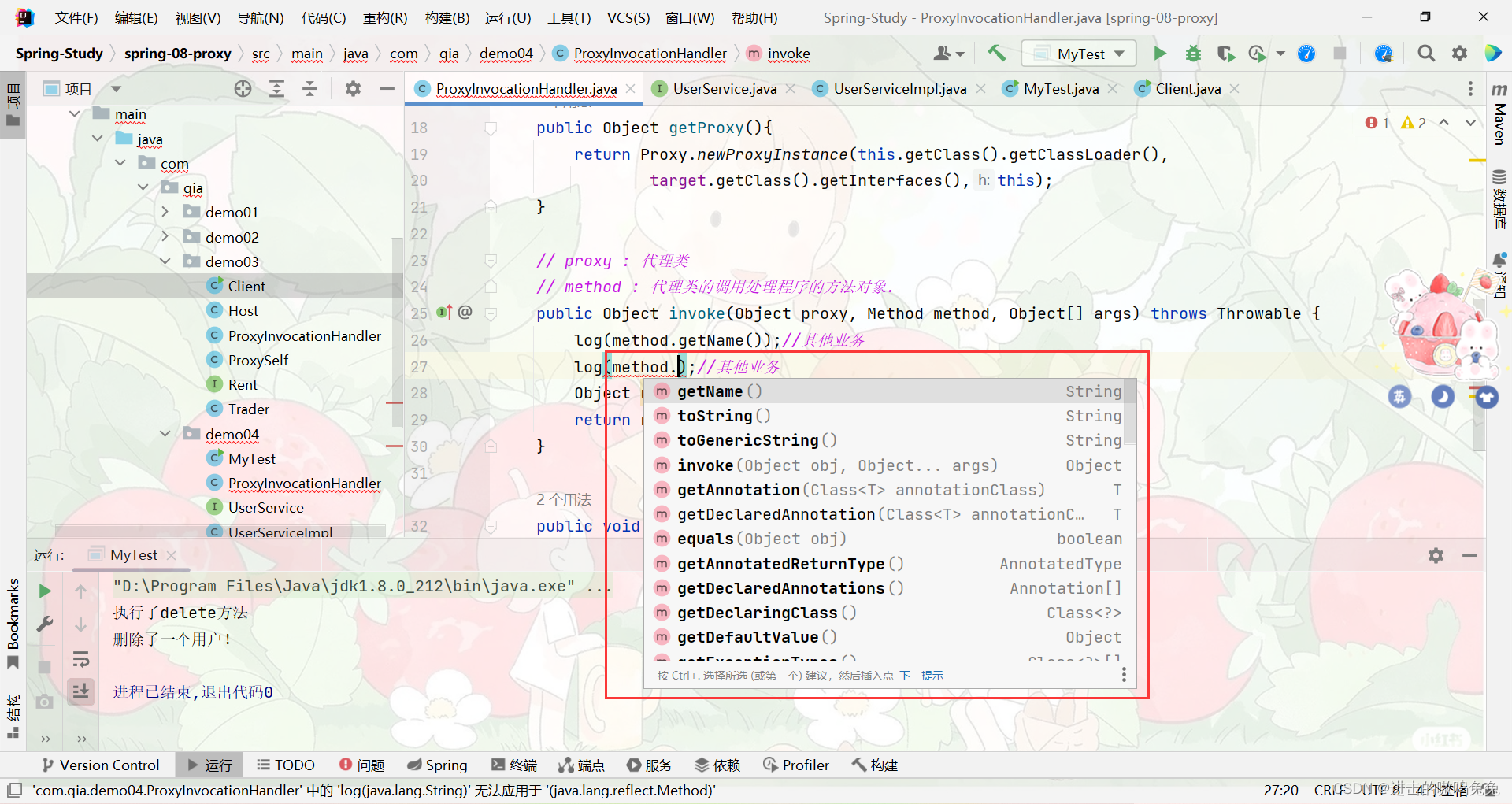Screen dimensions: 1512x804
Task: Collapse the demo04 package
Action: click(165, 434)
